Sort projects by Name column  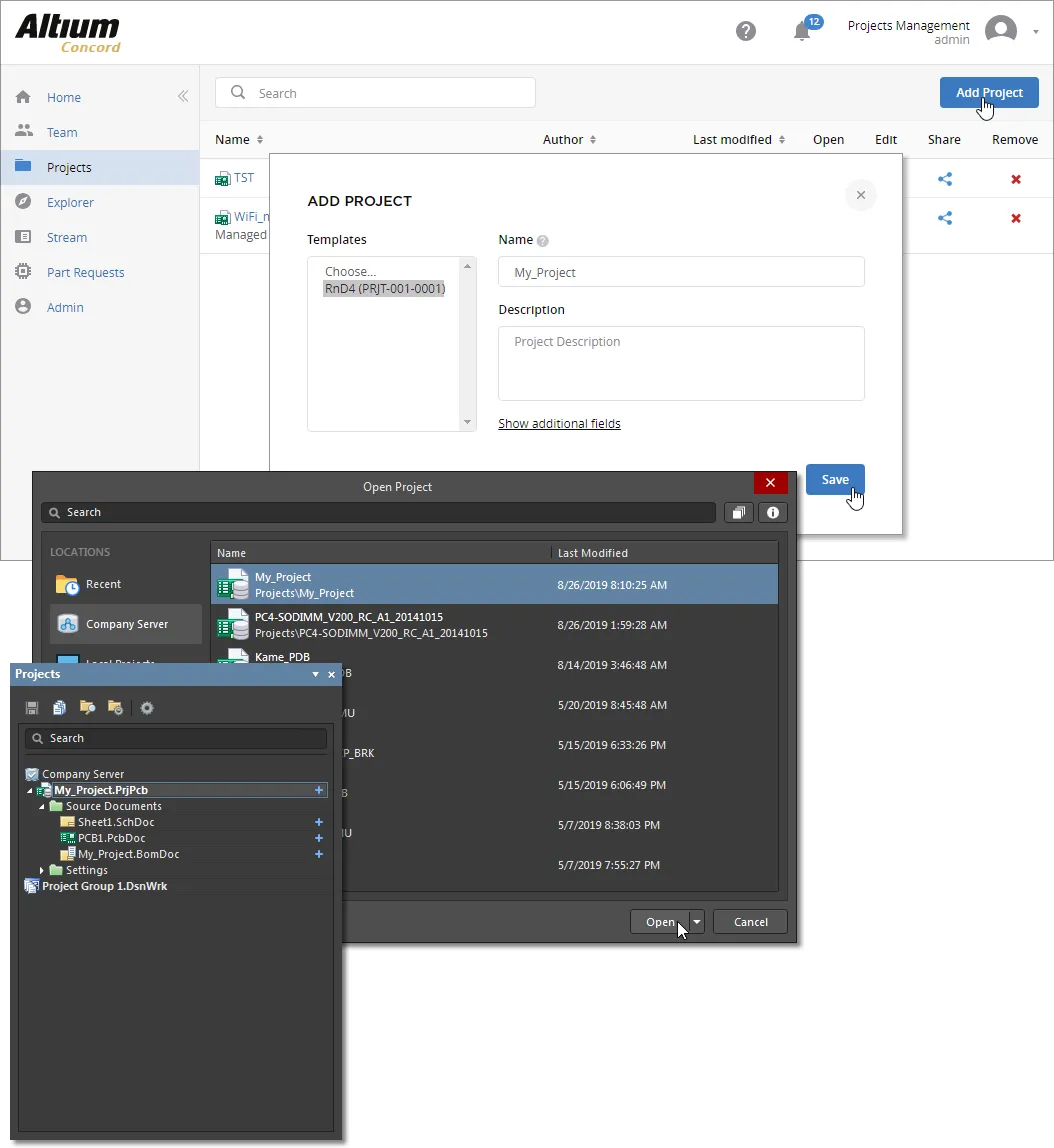point(239,140)
